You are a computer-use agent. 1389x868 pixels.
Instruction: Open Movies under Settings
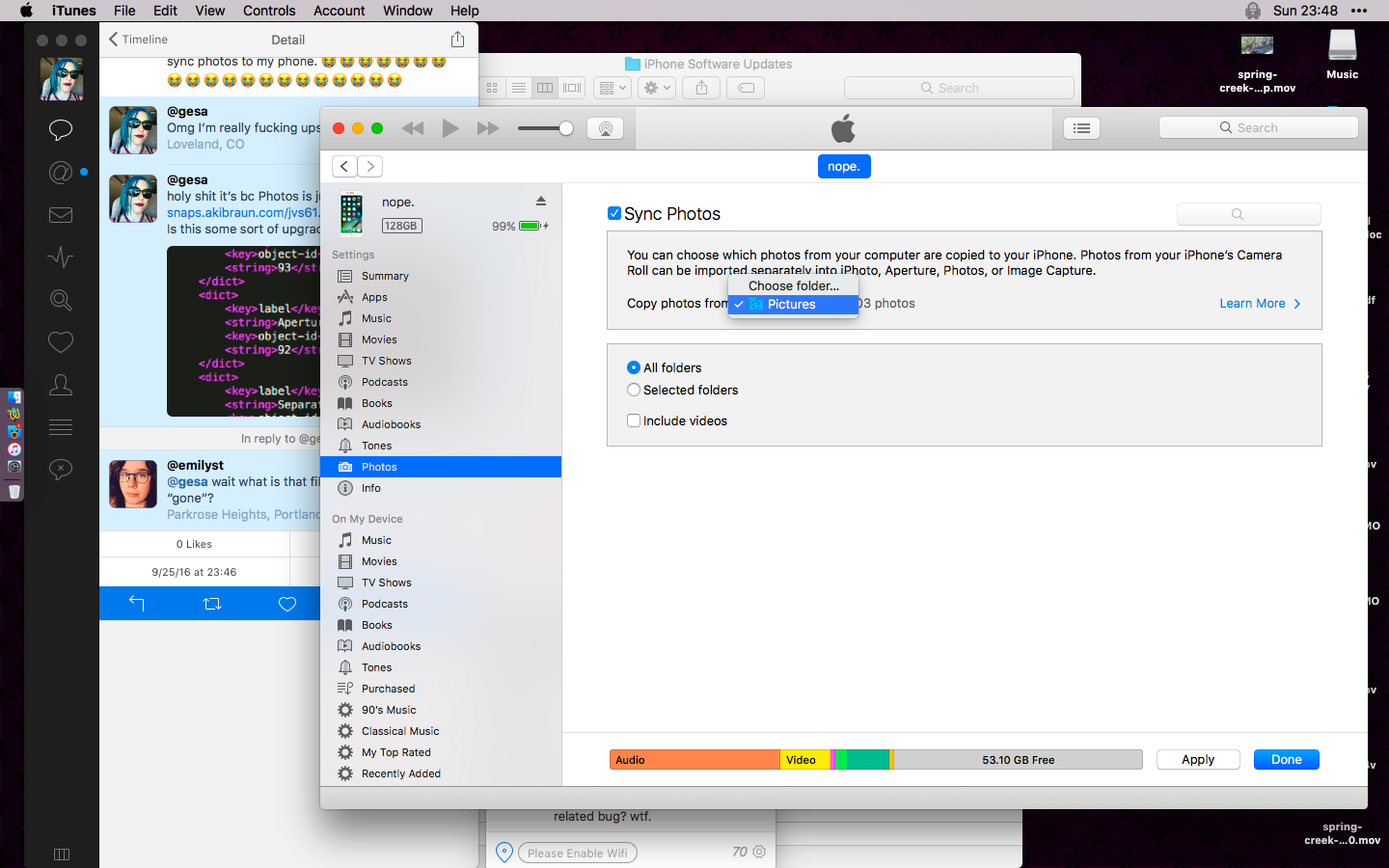tap(379, 339)
